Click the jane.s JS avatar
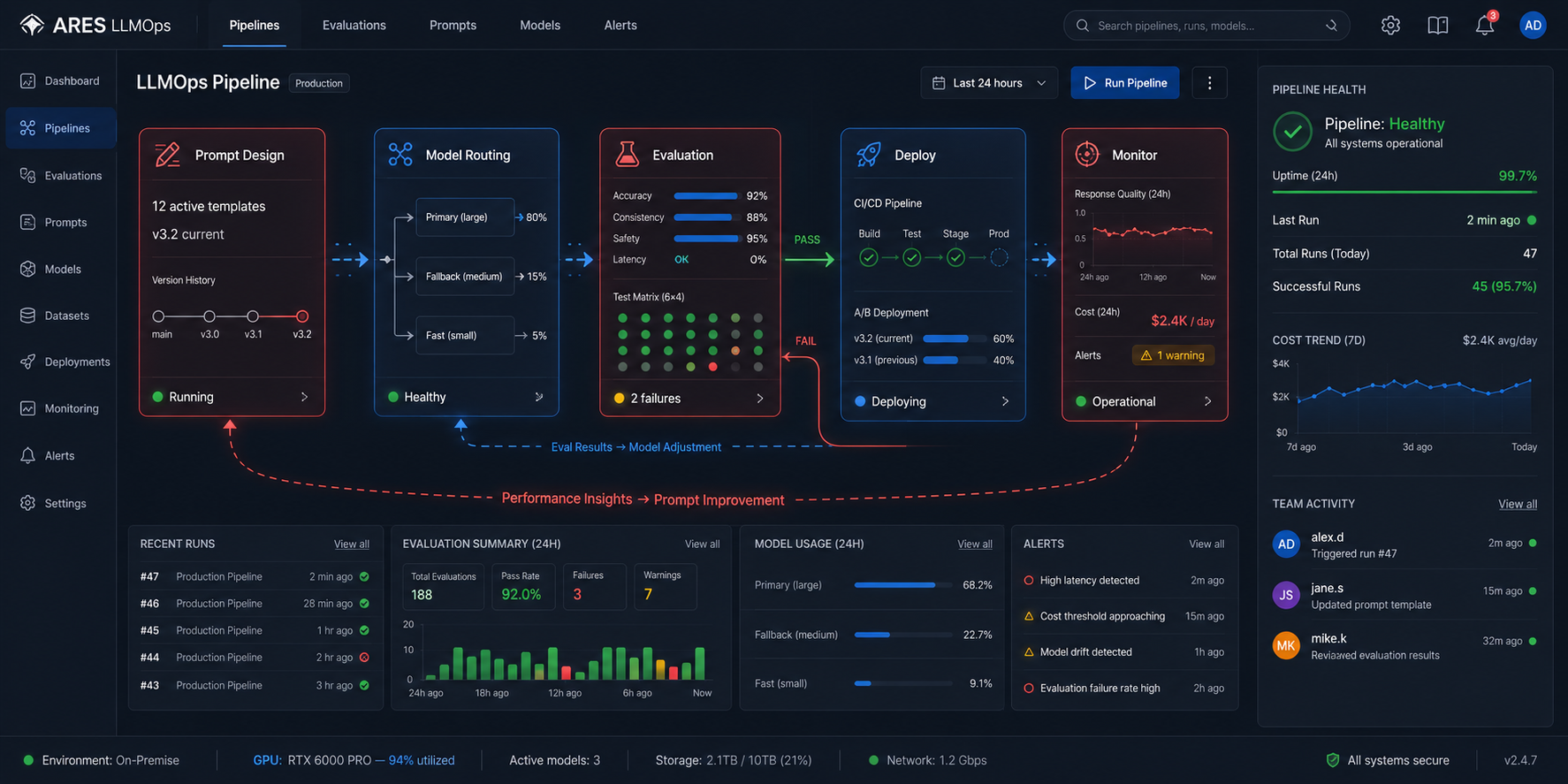 tap(1286, 595)
